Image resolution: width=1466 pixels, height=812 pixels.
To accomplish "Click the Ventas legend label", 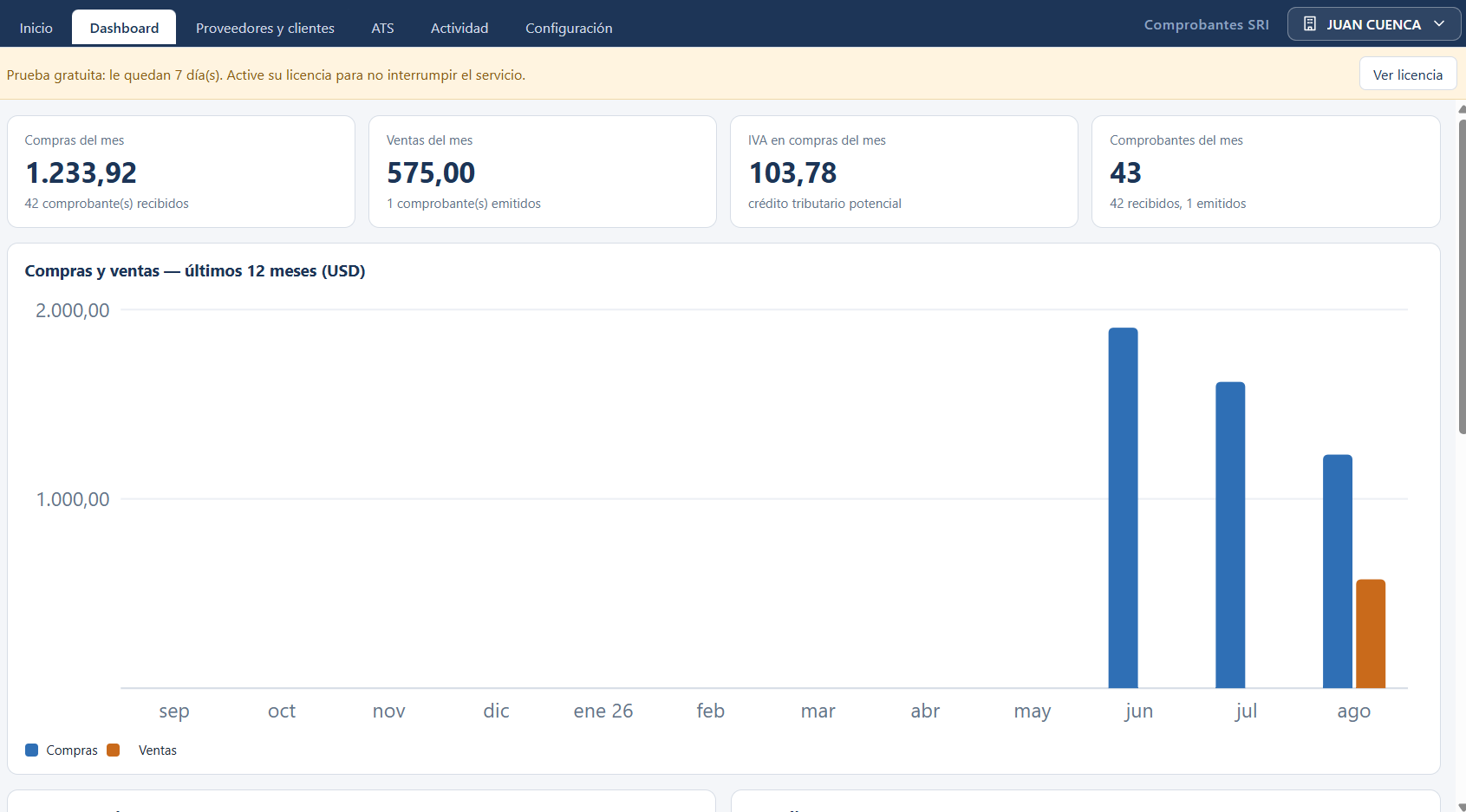I will pos(158,750).
